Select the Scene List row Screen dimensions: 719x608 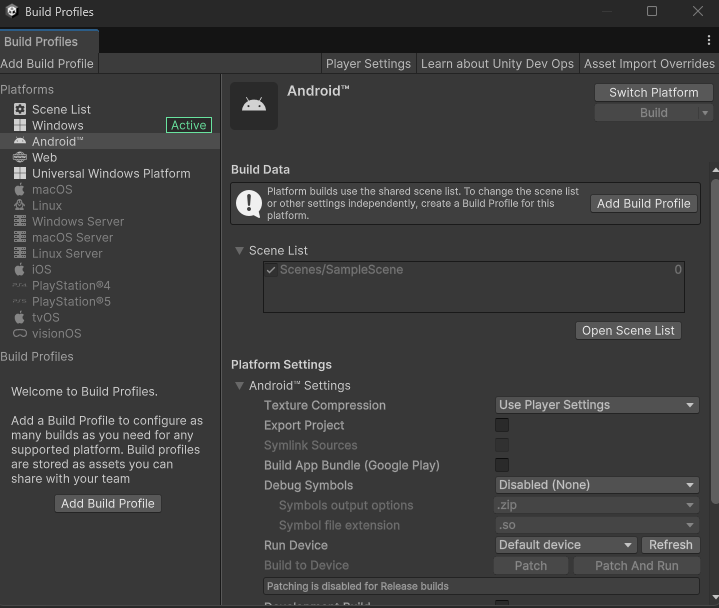click(110, 109)
